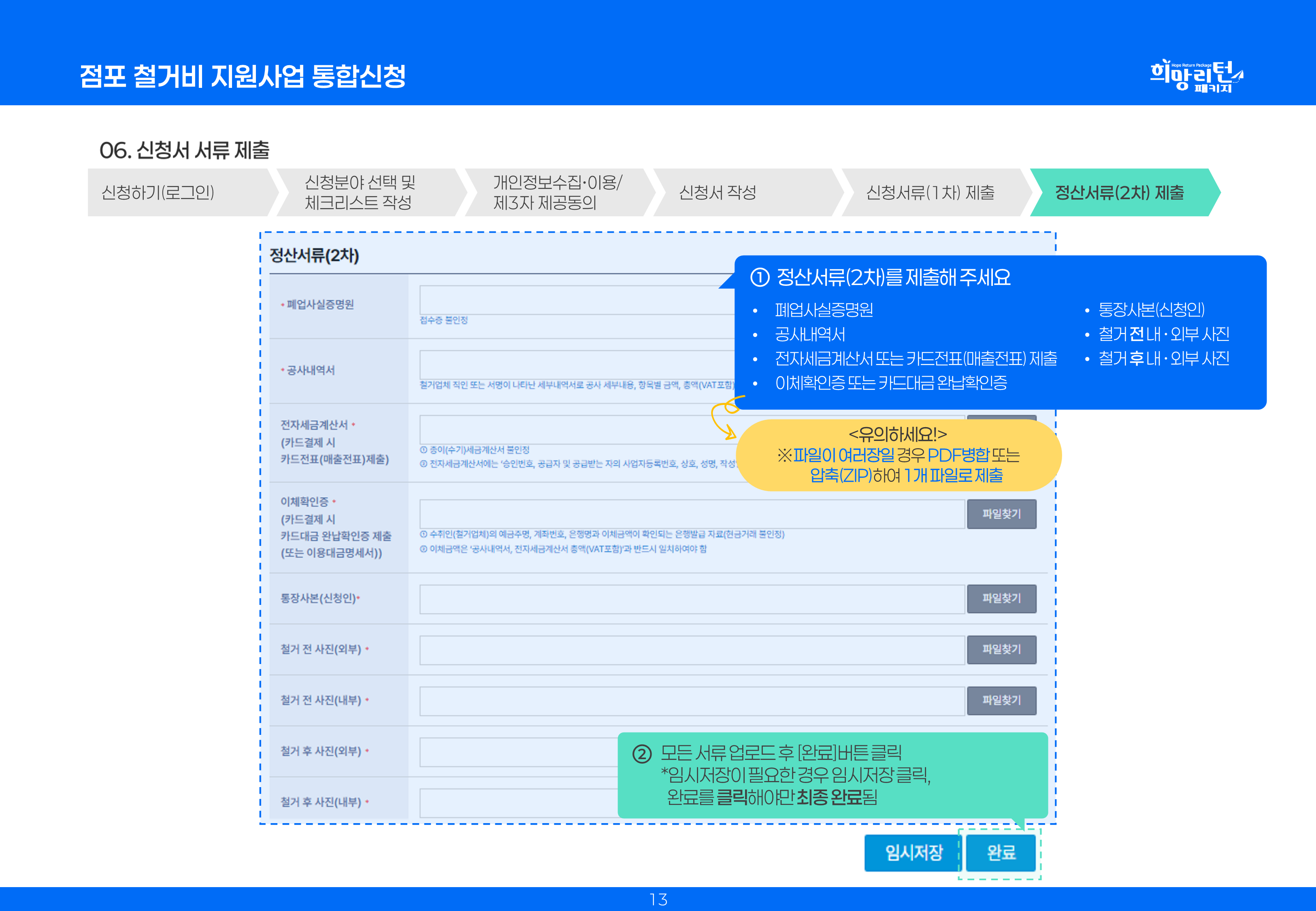Click the 임시저장 button

point(913,853)
